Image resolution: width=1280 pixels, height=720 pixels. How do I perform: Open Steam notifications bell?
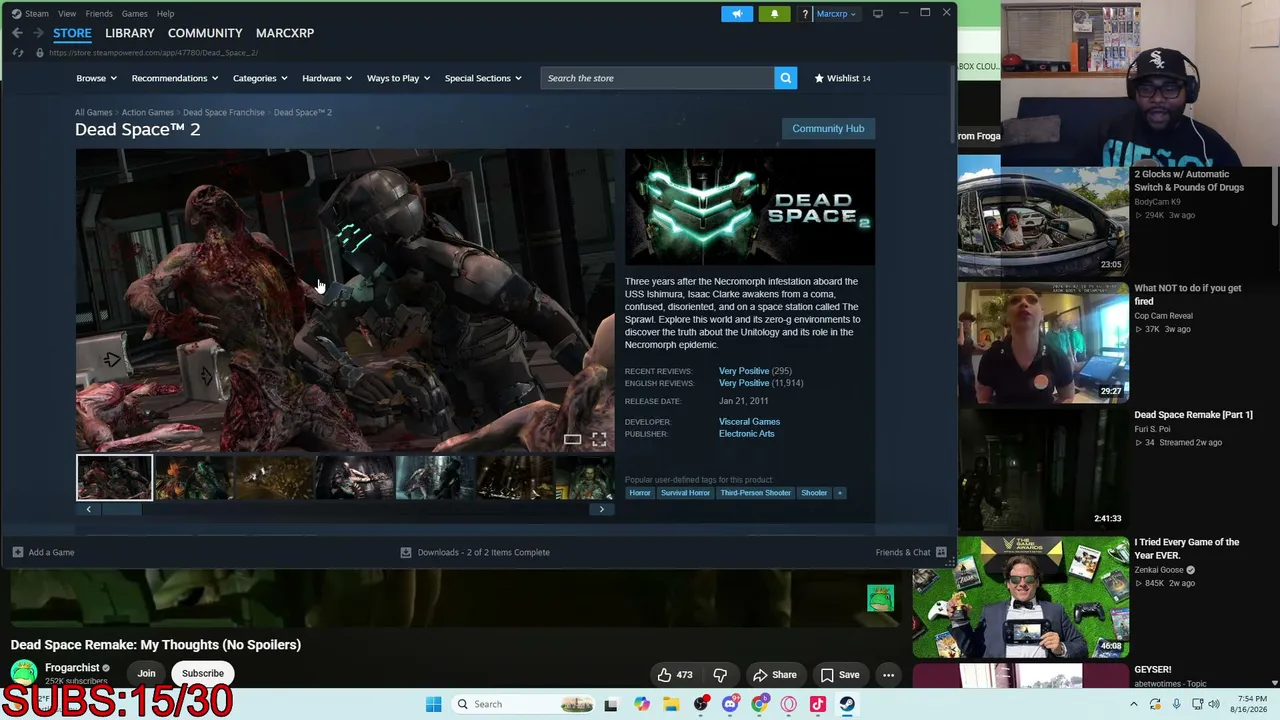pos(774,14)
